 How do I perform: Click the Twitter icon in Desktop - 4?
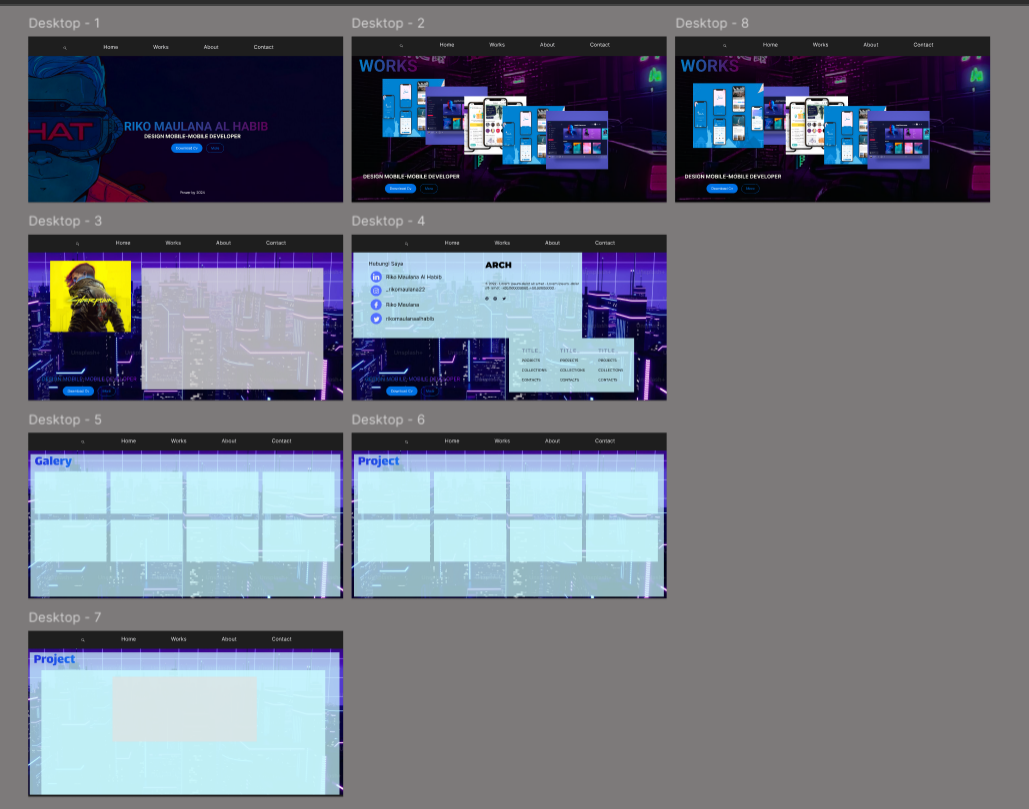[376, 318]
